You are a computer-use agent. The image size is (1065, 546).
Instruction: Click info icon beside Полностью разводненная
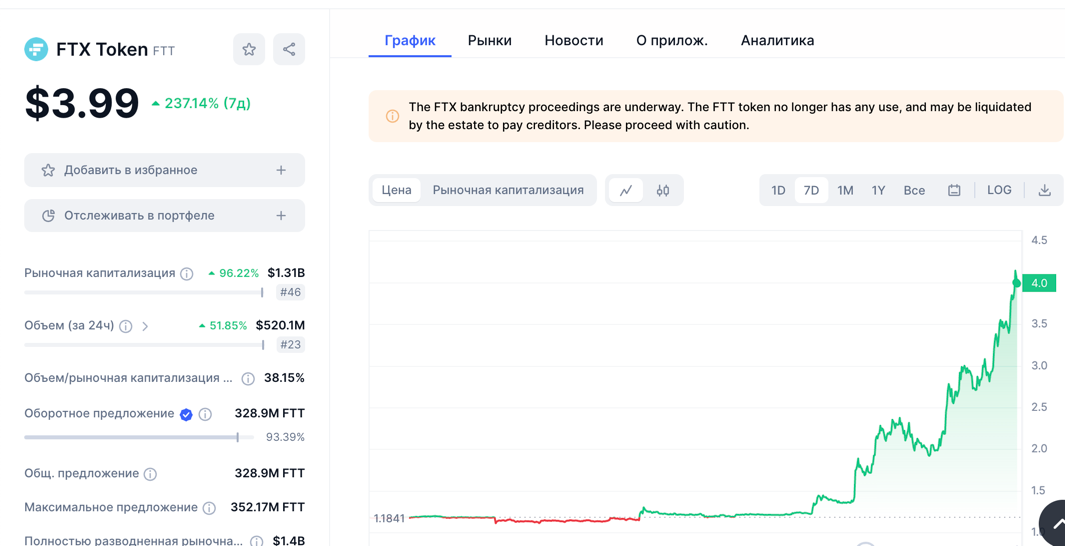(256, 541)
